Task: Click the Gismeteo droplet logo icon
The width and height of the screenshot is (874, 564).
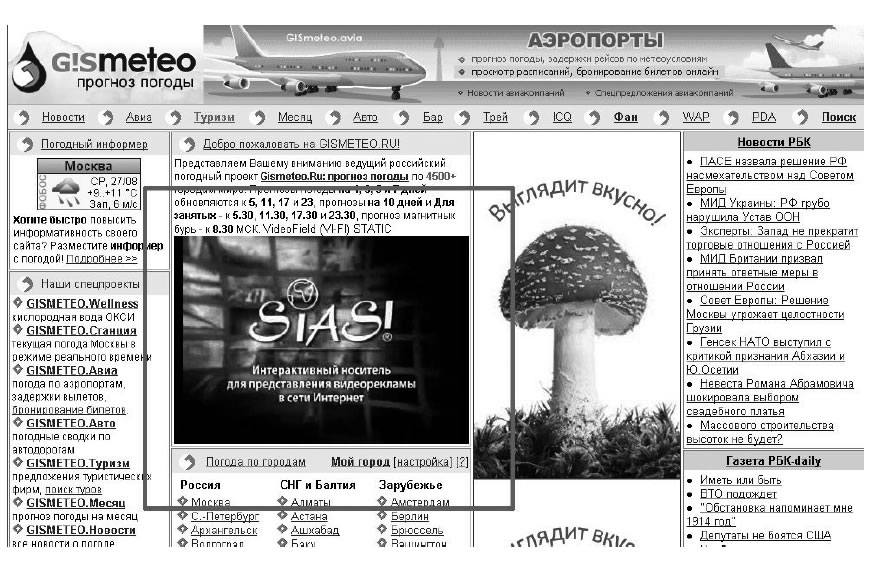Action: [29, 67]
